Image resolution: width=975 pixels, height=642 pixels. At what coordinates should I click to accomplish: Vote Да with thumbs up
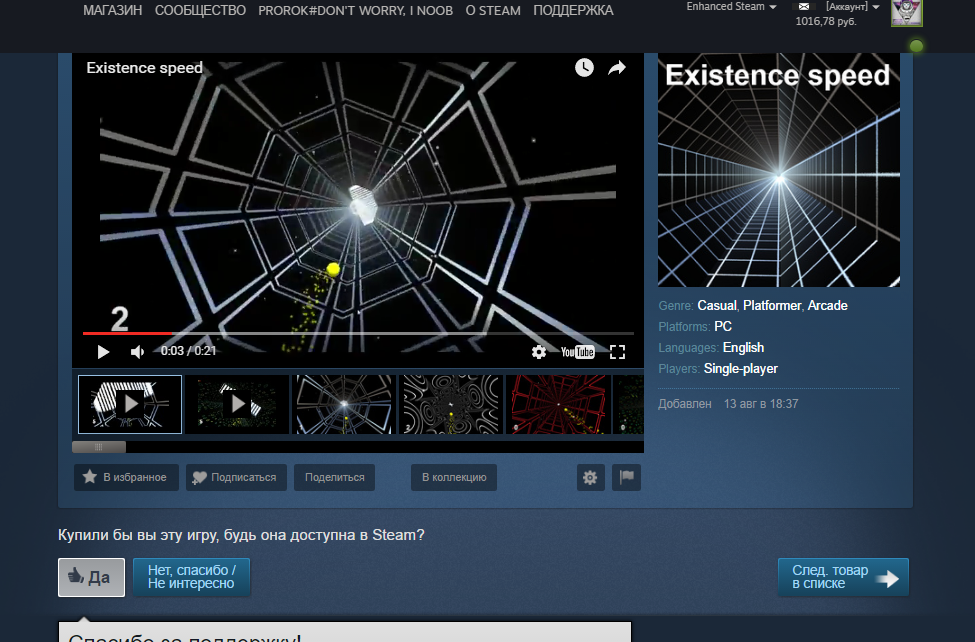[91, 577]
